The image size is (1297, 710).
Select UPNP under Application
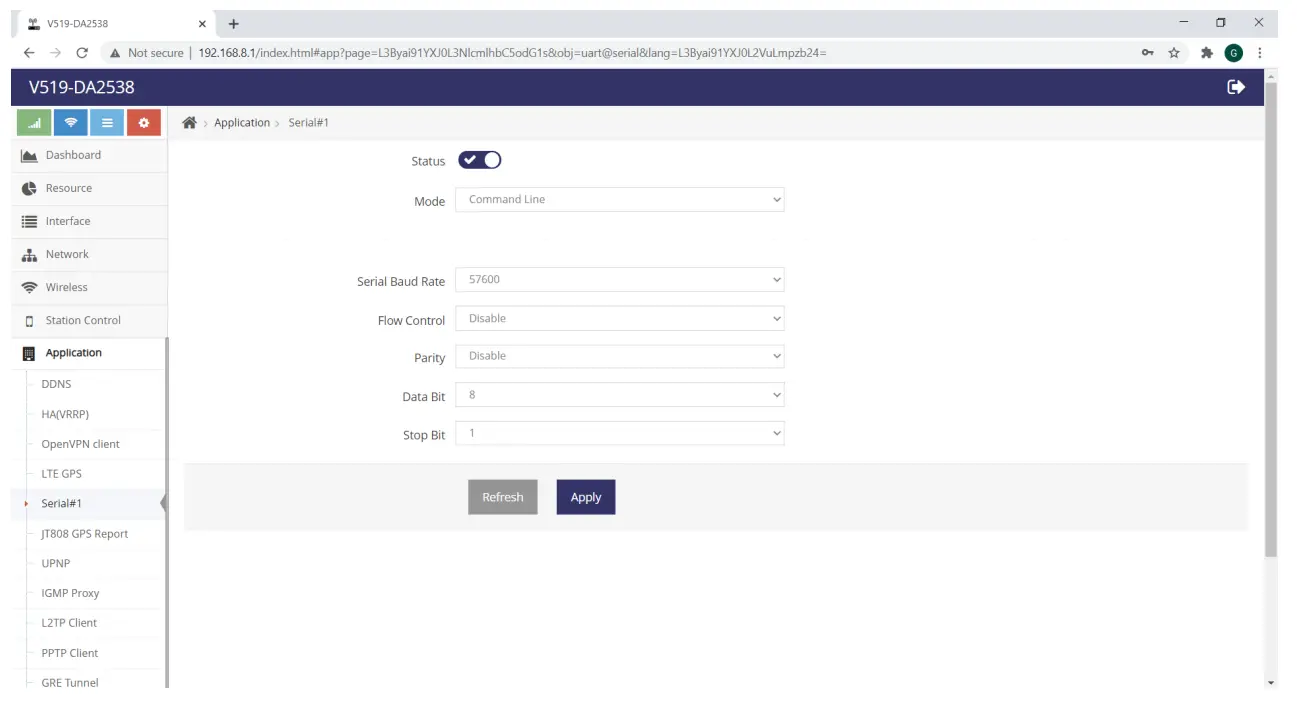(55, 563)
